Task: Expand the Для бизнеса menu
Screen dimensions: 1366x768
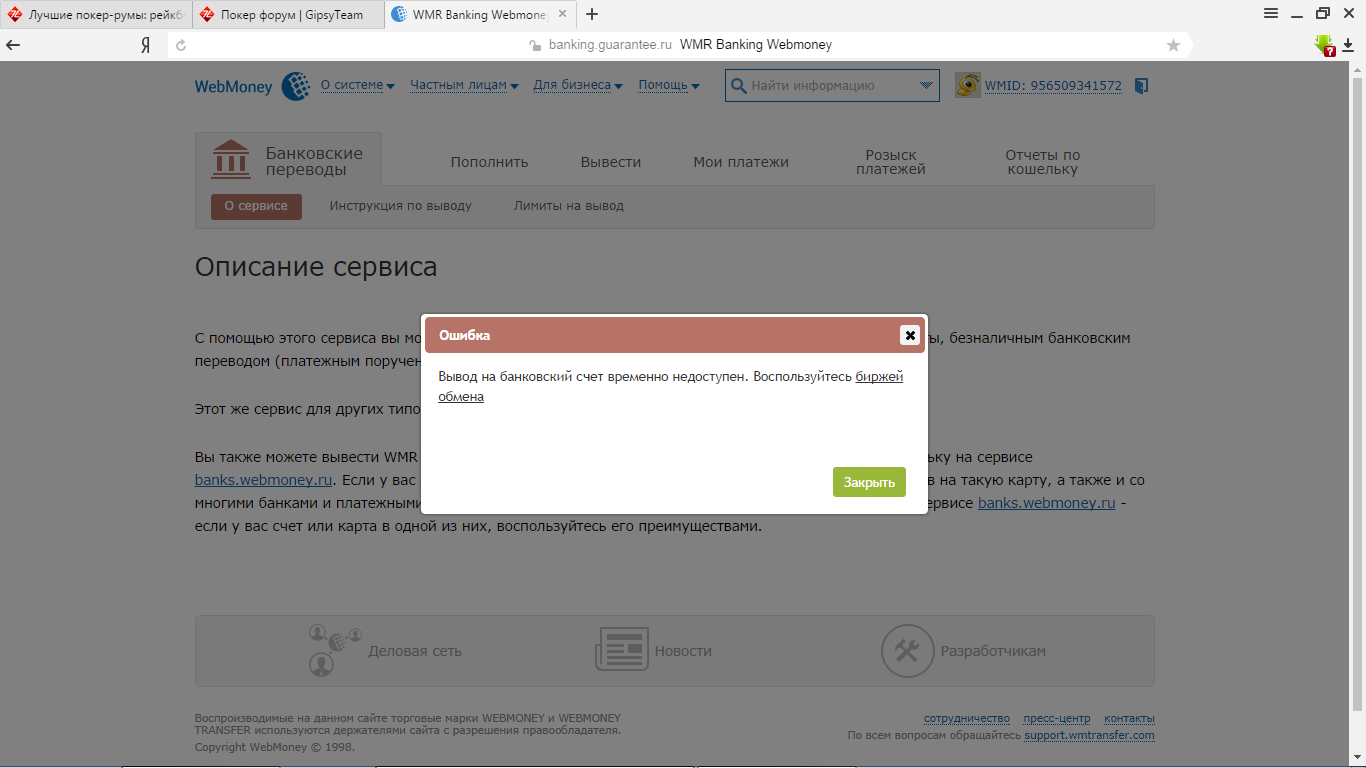Action: click(578, 86)
